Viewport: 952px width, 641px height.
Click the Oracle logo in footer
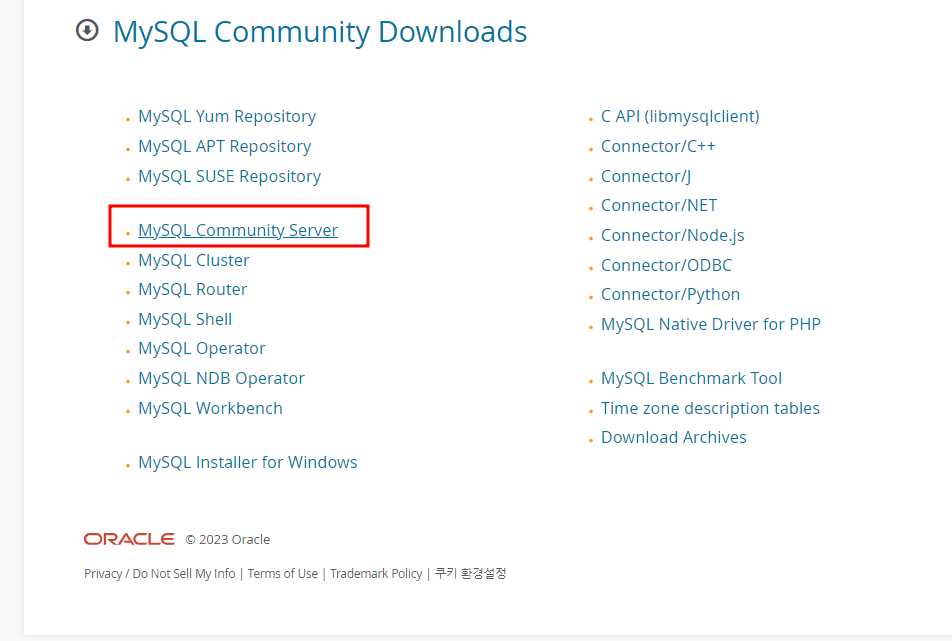(x=129, y=539)
